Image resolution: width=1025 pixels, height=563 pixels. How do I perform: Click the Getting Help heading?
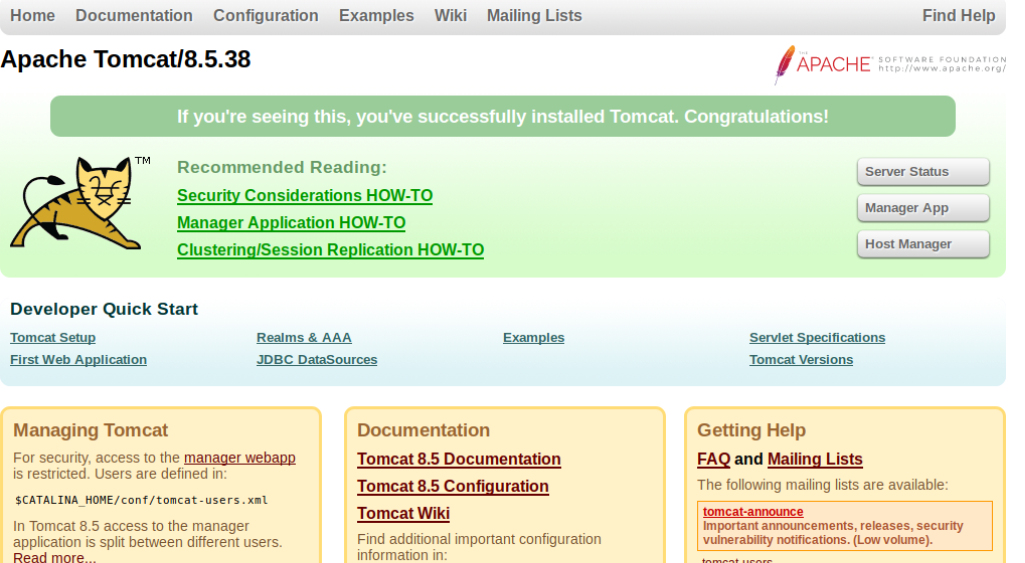(751, 430)
